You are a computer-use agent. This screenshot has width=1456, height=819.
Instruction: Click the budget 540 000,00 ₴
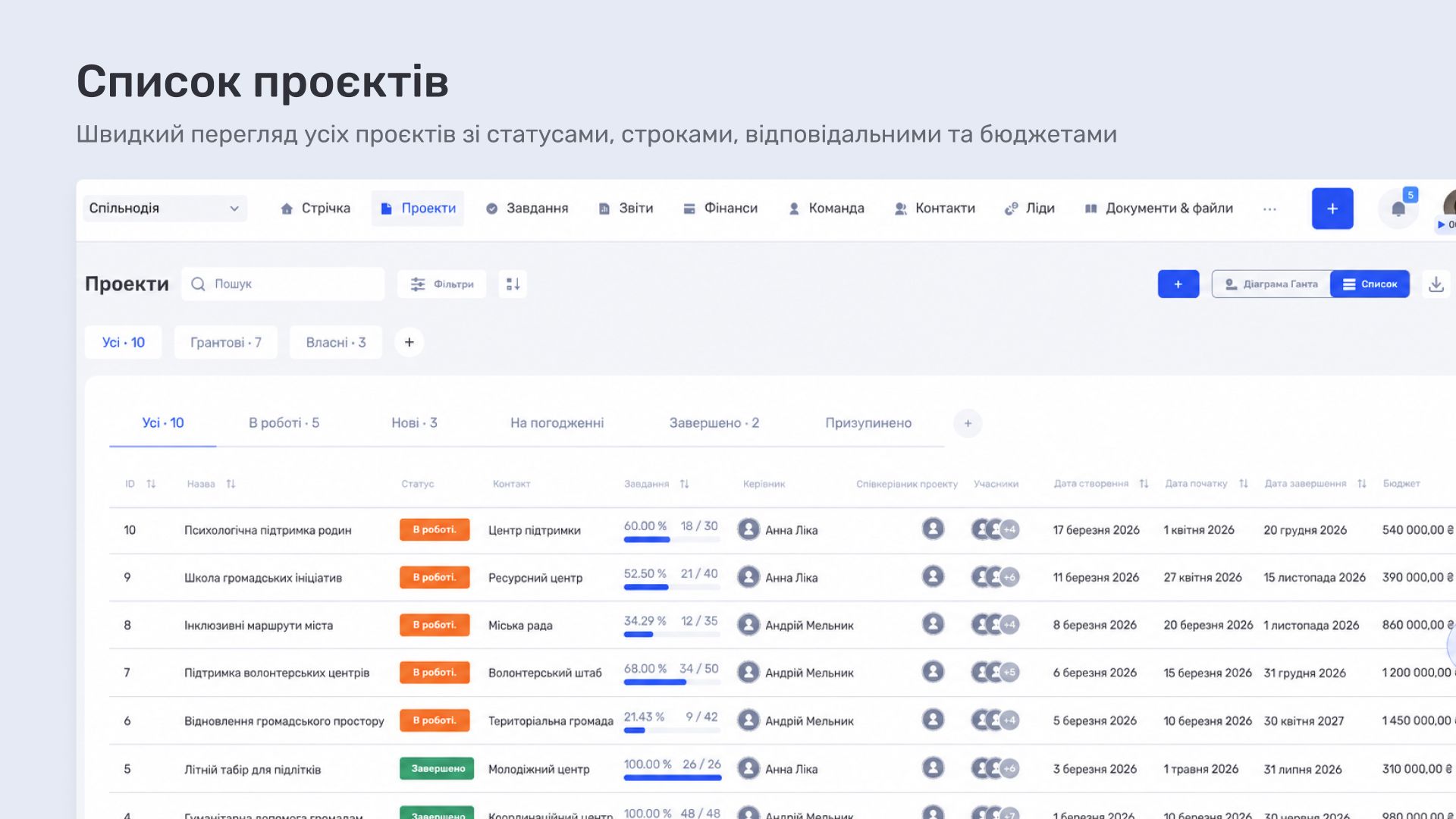pyautogui.click(x=1417, y=530)
